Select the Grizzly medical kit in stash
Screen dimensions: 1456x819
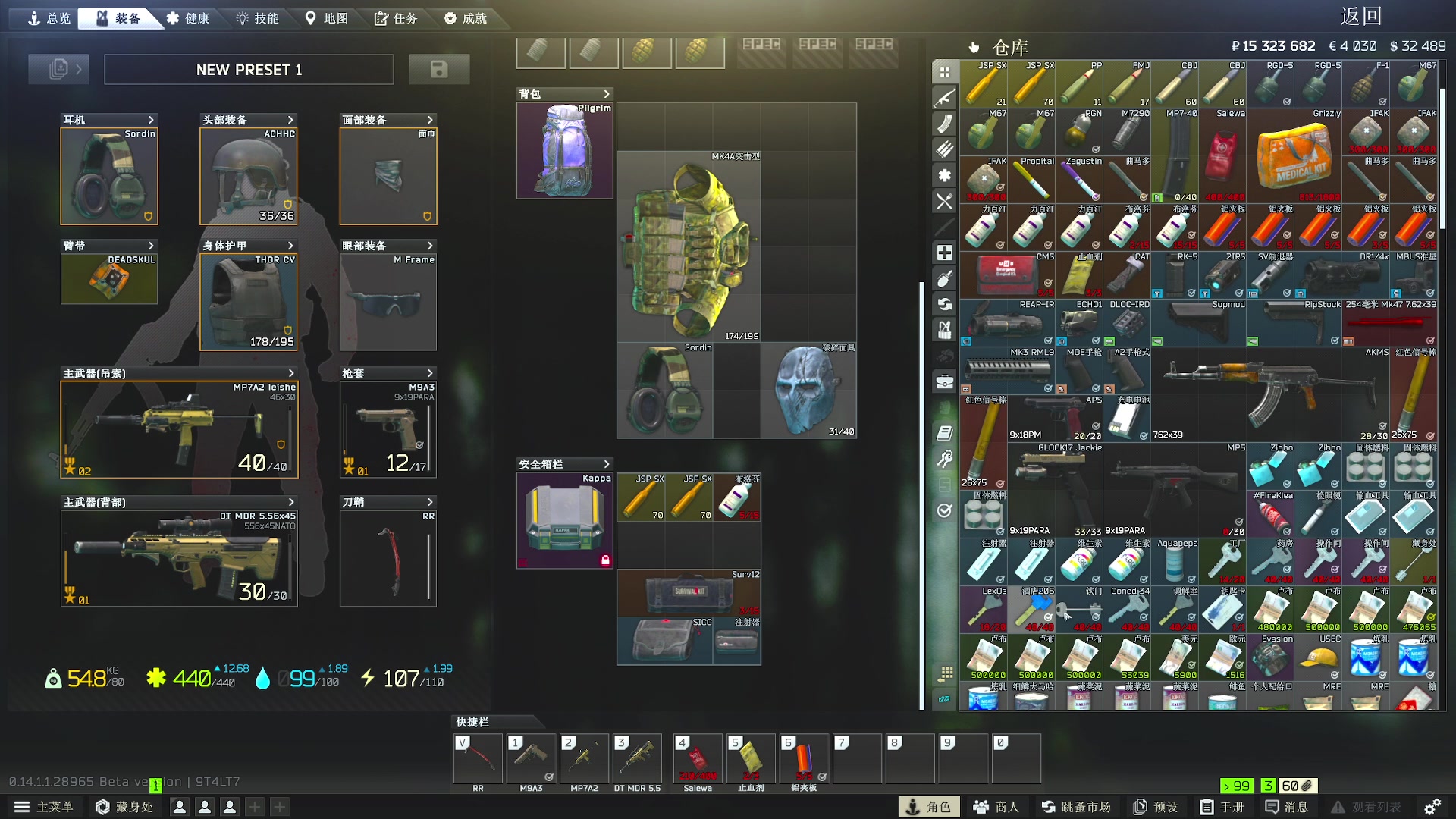click(x=1294, y=155)
